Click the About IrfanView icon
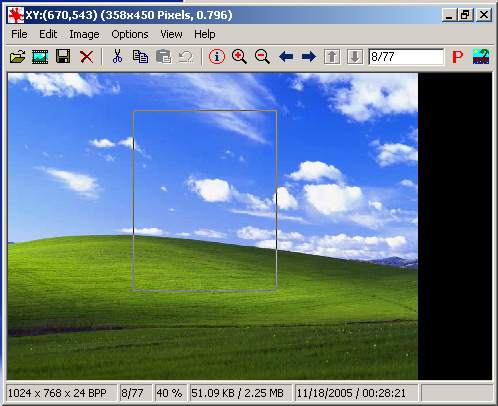This screenshot has width=498, height=406. coord(481,57)
